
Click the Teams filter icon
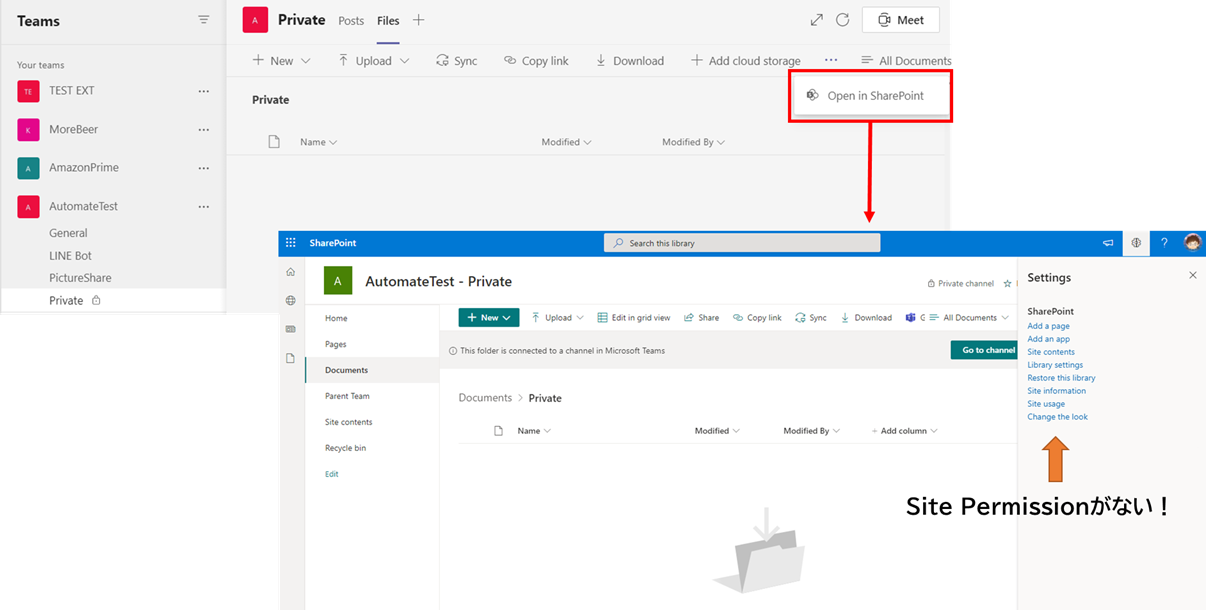coord(204,20)
